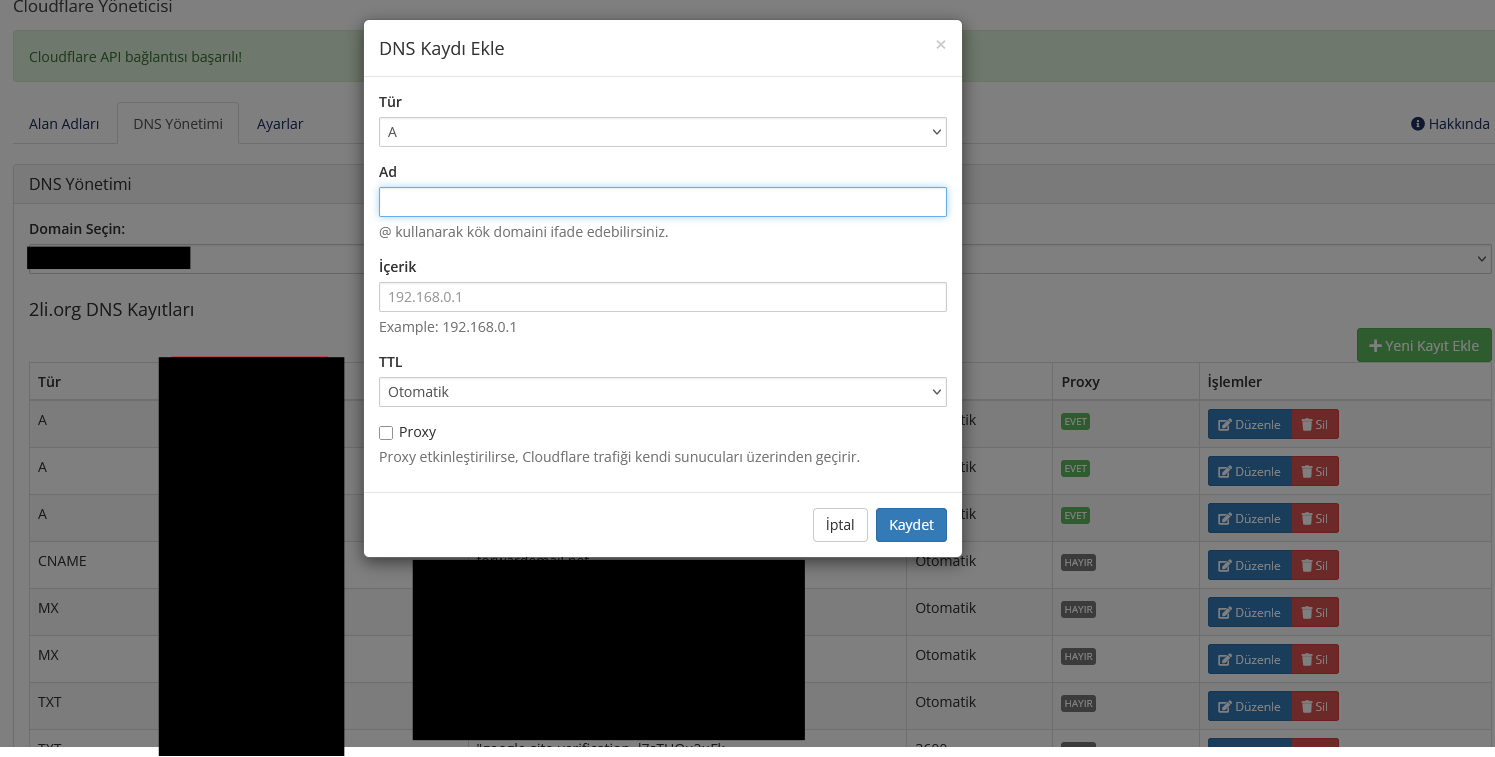The width and height of the screenshot is (1495, 757).
Task: Switch to the Ayarlar tab
Action: 279,123
